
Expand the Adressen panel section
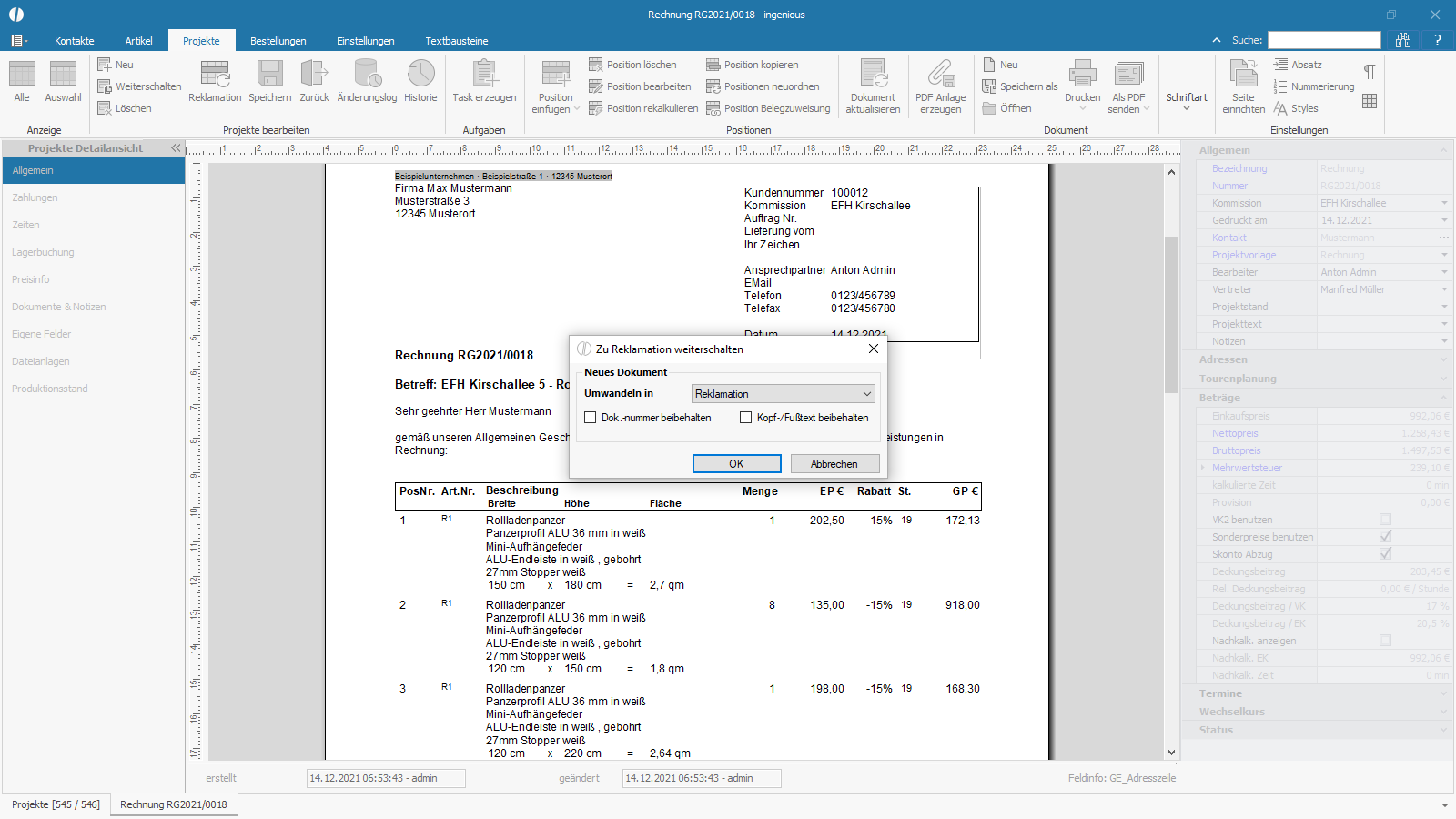[1318, 359]
